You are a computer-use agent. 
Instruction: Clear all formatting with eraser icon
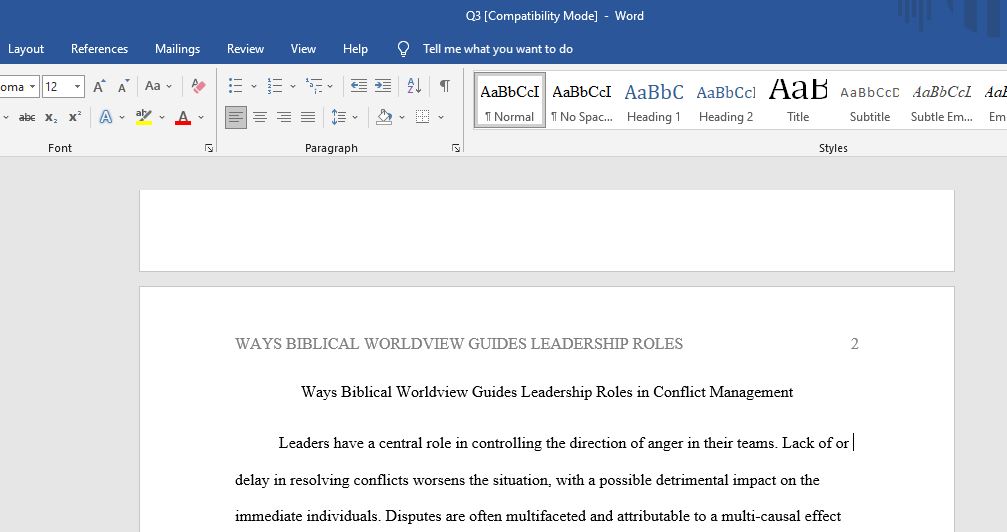click(x=198, y=85)
